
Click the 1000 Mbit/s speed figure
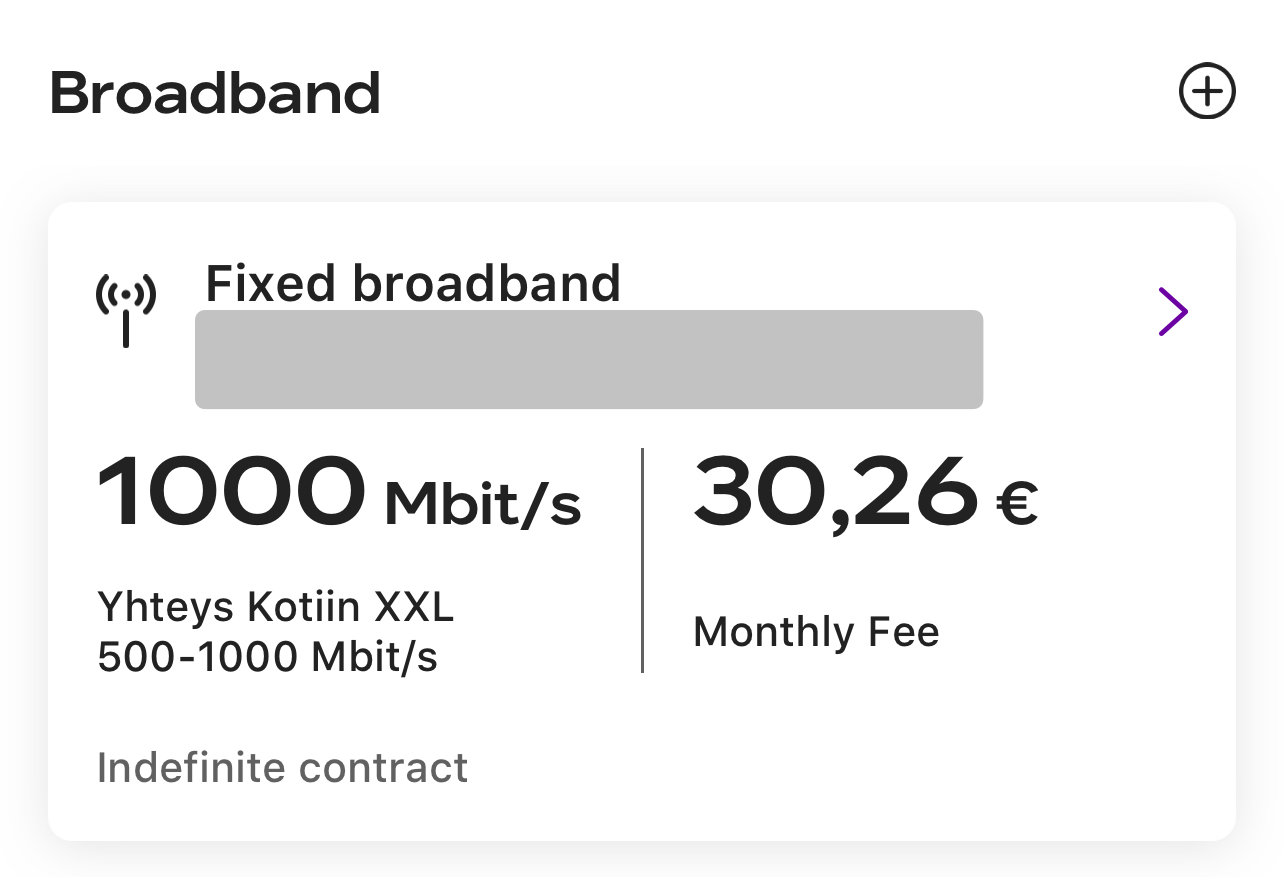(339, 493)
